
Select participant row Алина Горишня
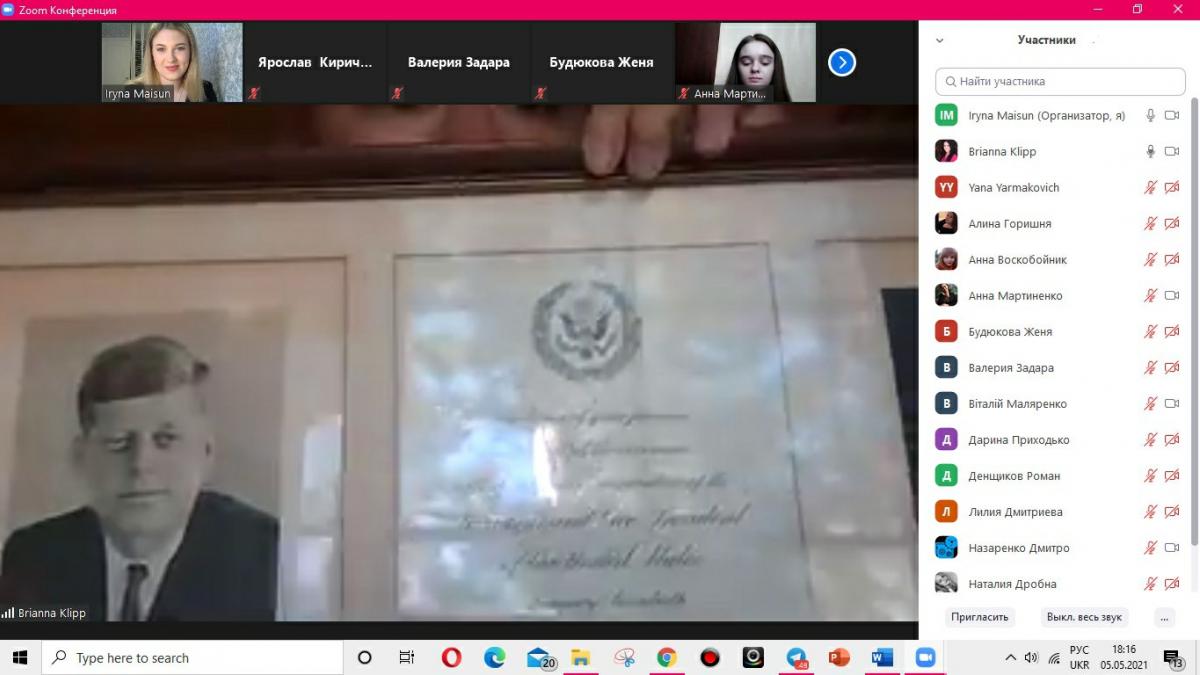click(1058, 224)
